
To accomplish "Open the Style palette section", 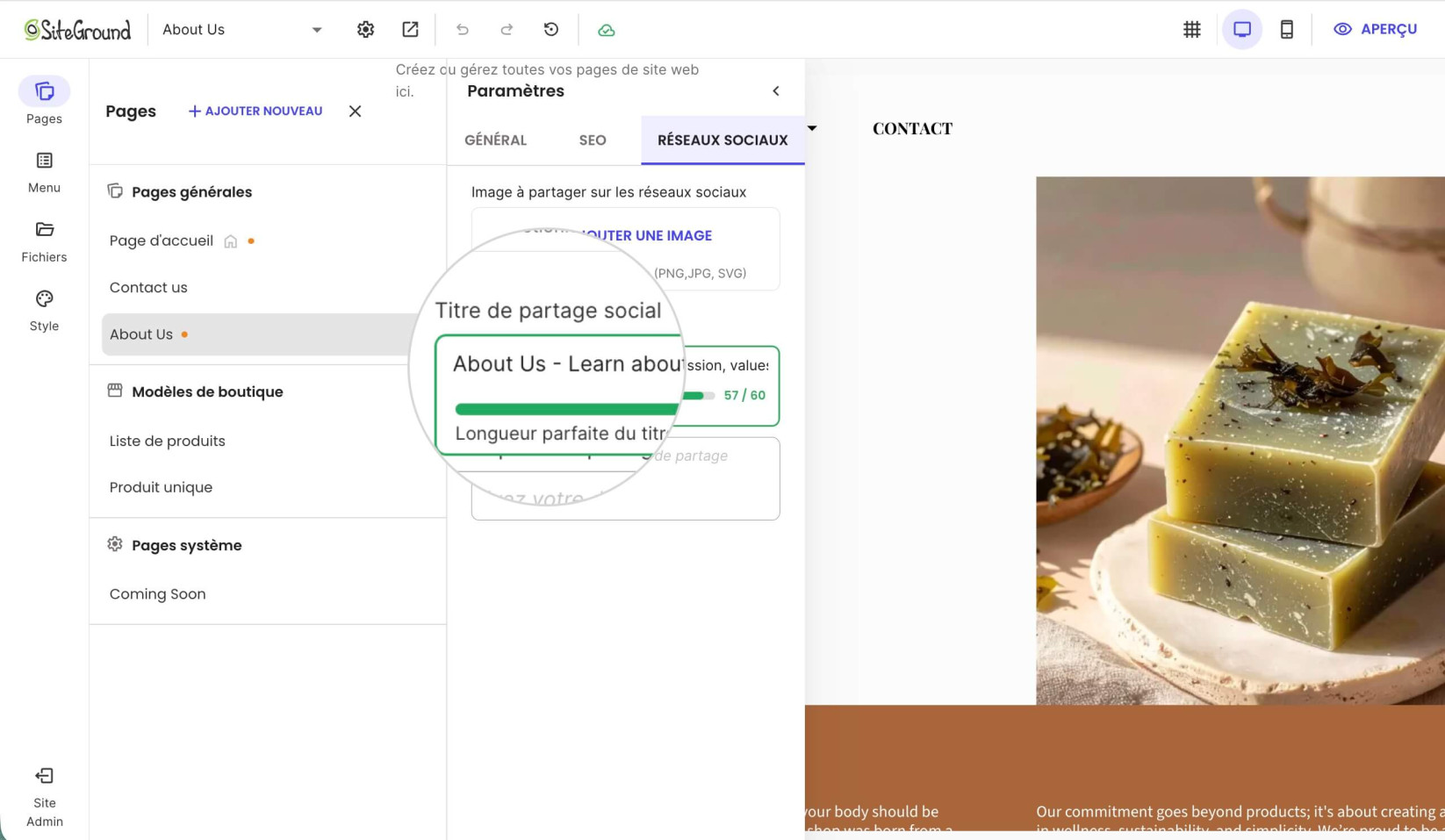I will [x=44, y=311].
